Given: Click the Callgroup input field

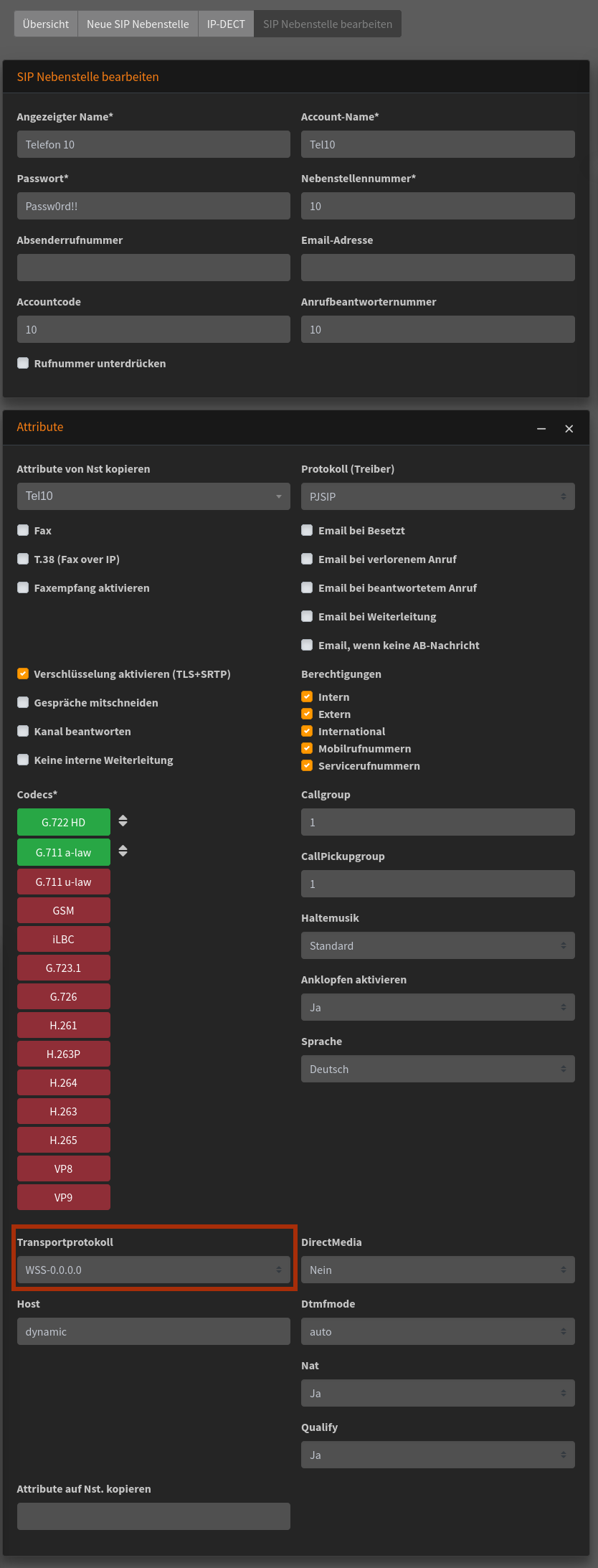Looking at the screenshot, I should click(x=438, y=822).
